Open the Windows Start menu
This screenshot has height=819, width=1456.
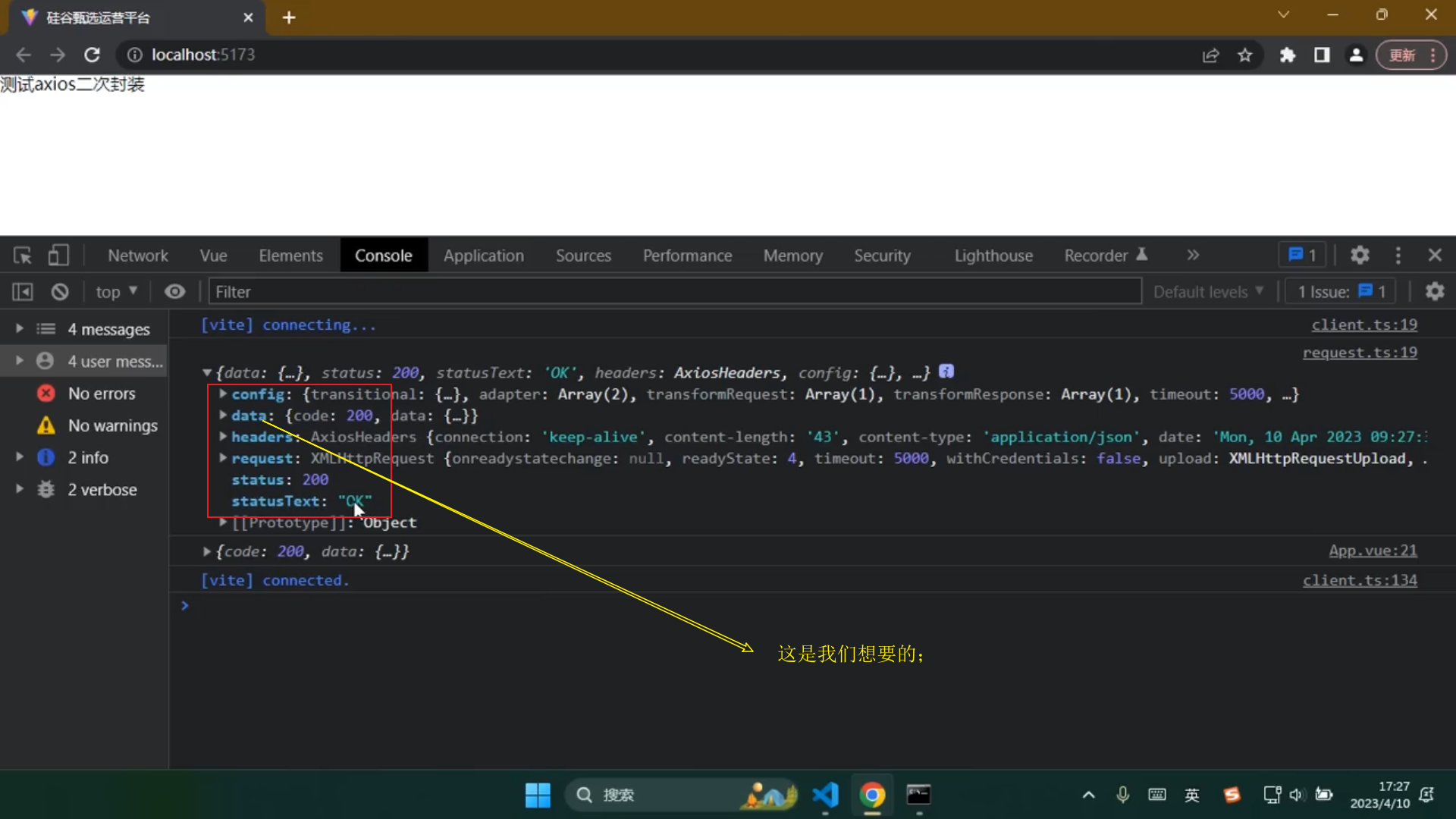coord(538,795)
